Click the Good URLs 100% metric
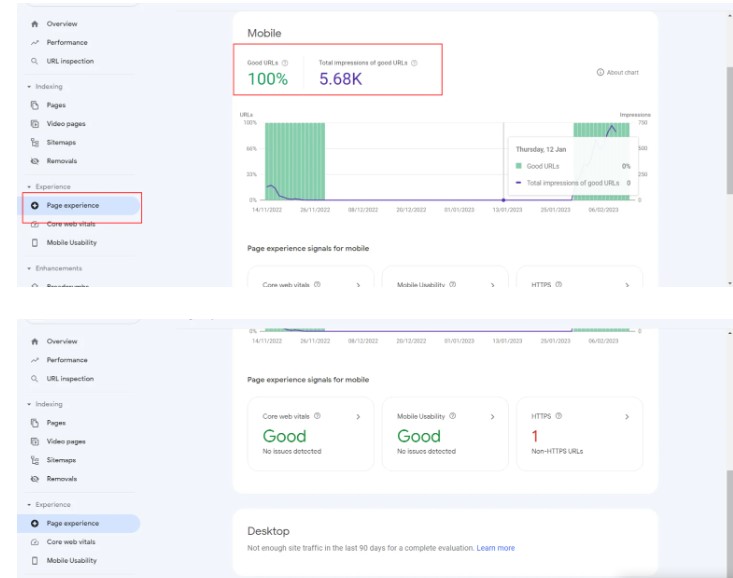This screenshot has width=733, height=578. [x=267, y=79]
